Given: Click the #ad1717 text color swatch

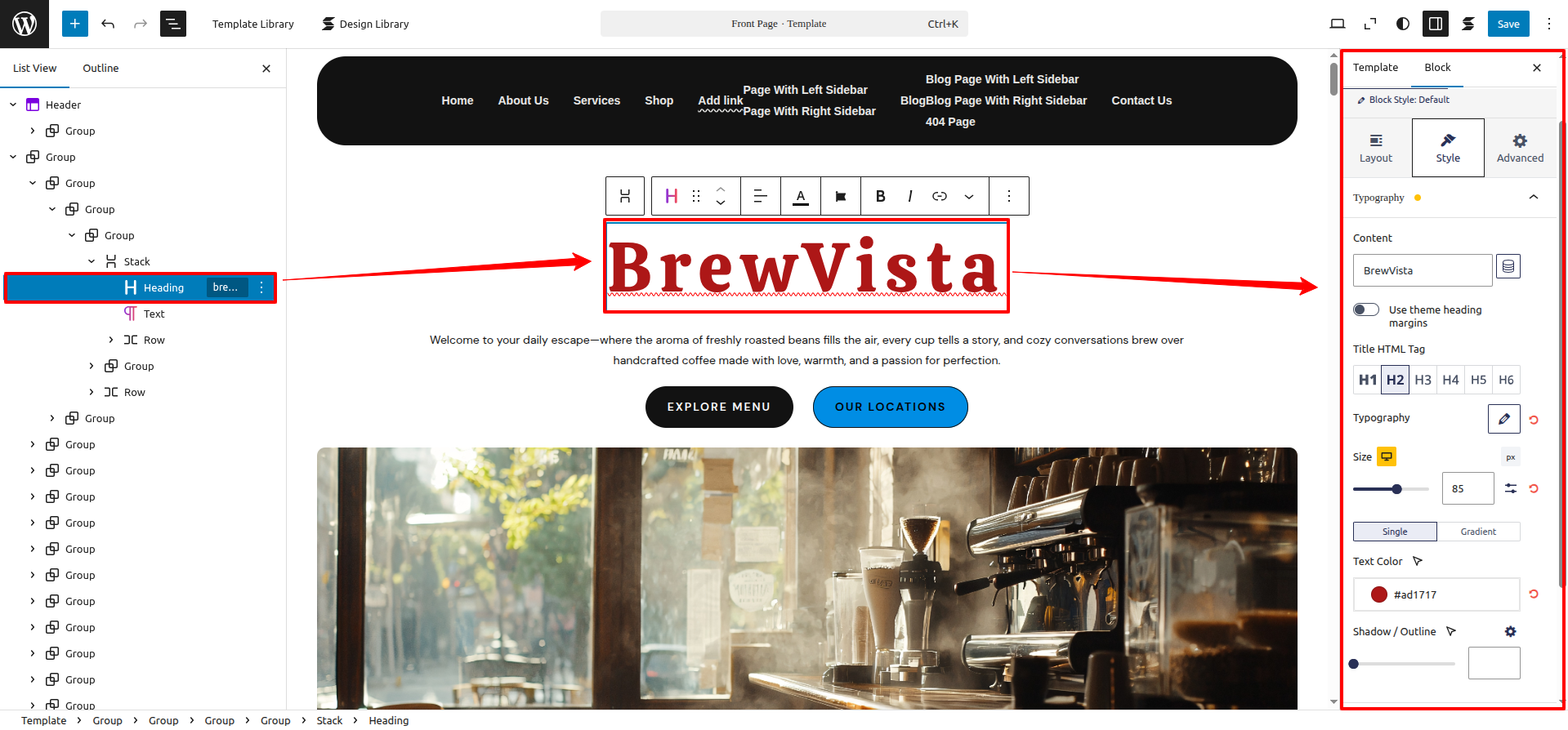Looking at the screenshot, I should [x=1379, y=594].
